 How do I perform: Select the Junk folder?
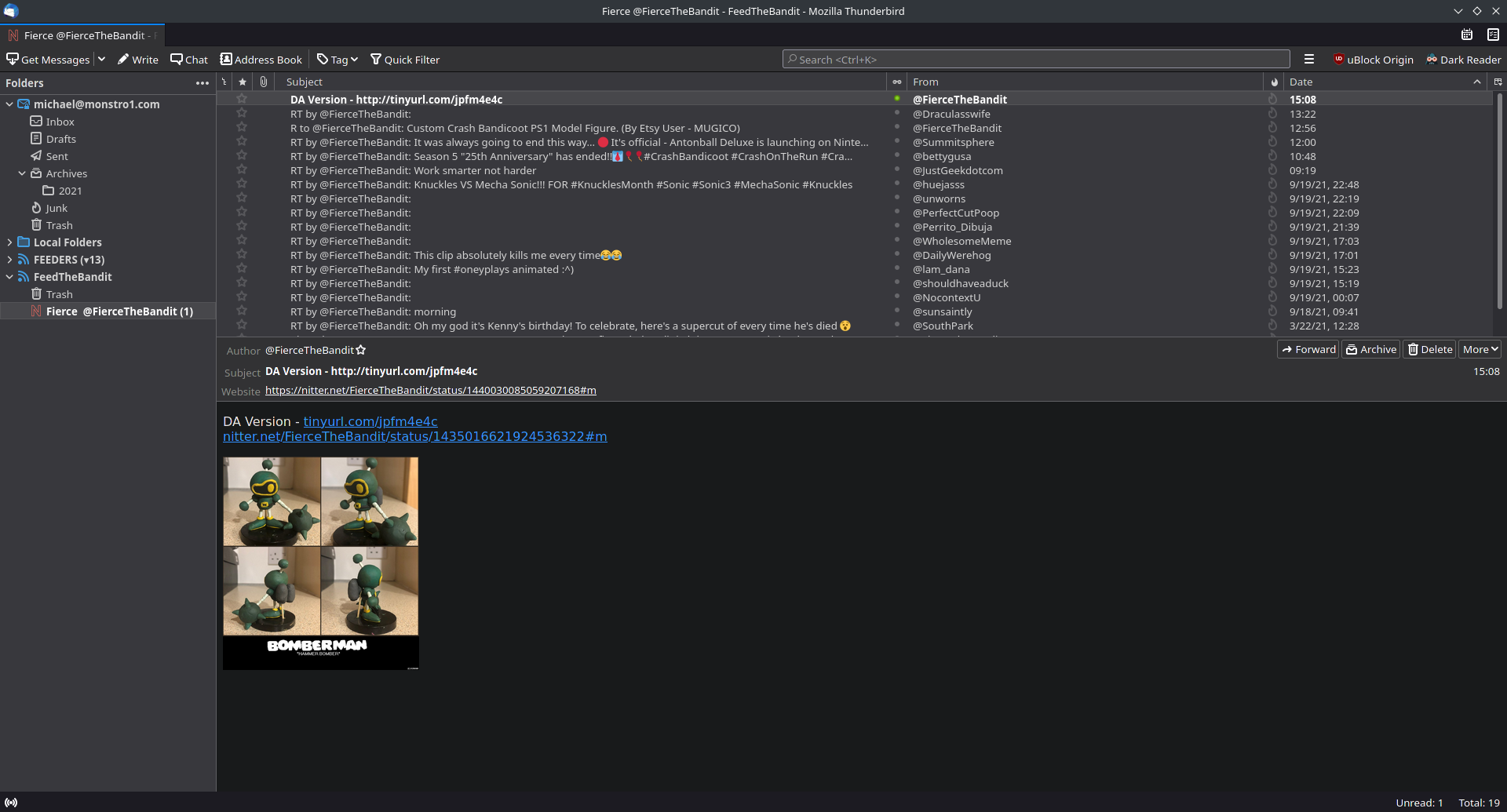coord(56,208)
